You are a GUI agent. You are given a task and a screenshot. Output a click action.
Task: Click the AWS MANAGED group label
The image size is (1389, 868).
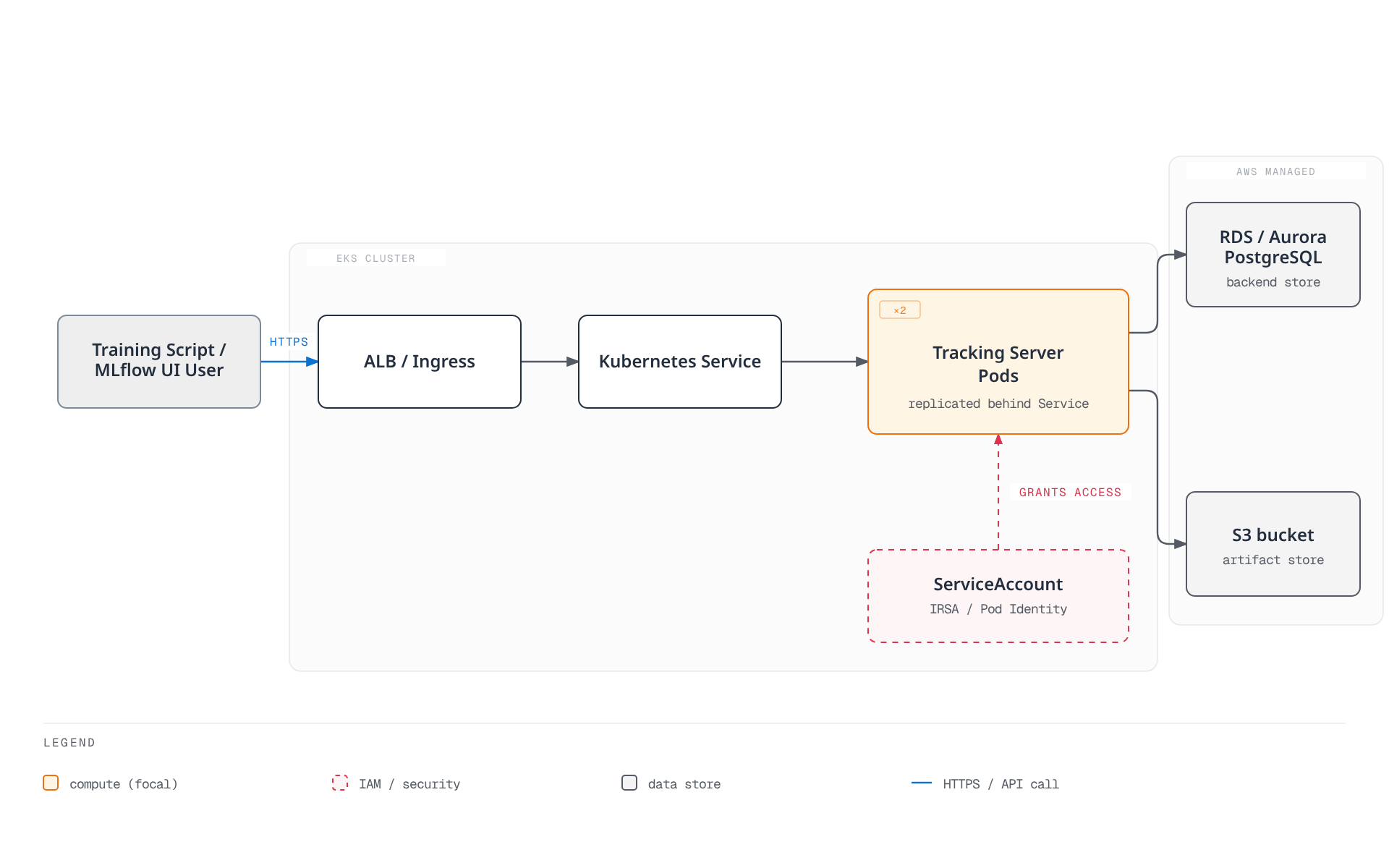coord(1275,171)
